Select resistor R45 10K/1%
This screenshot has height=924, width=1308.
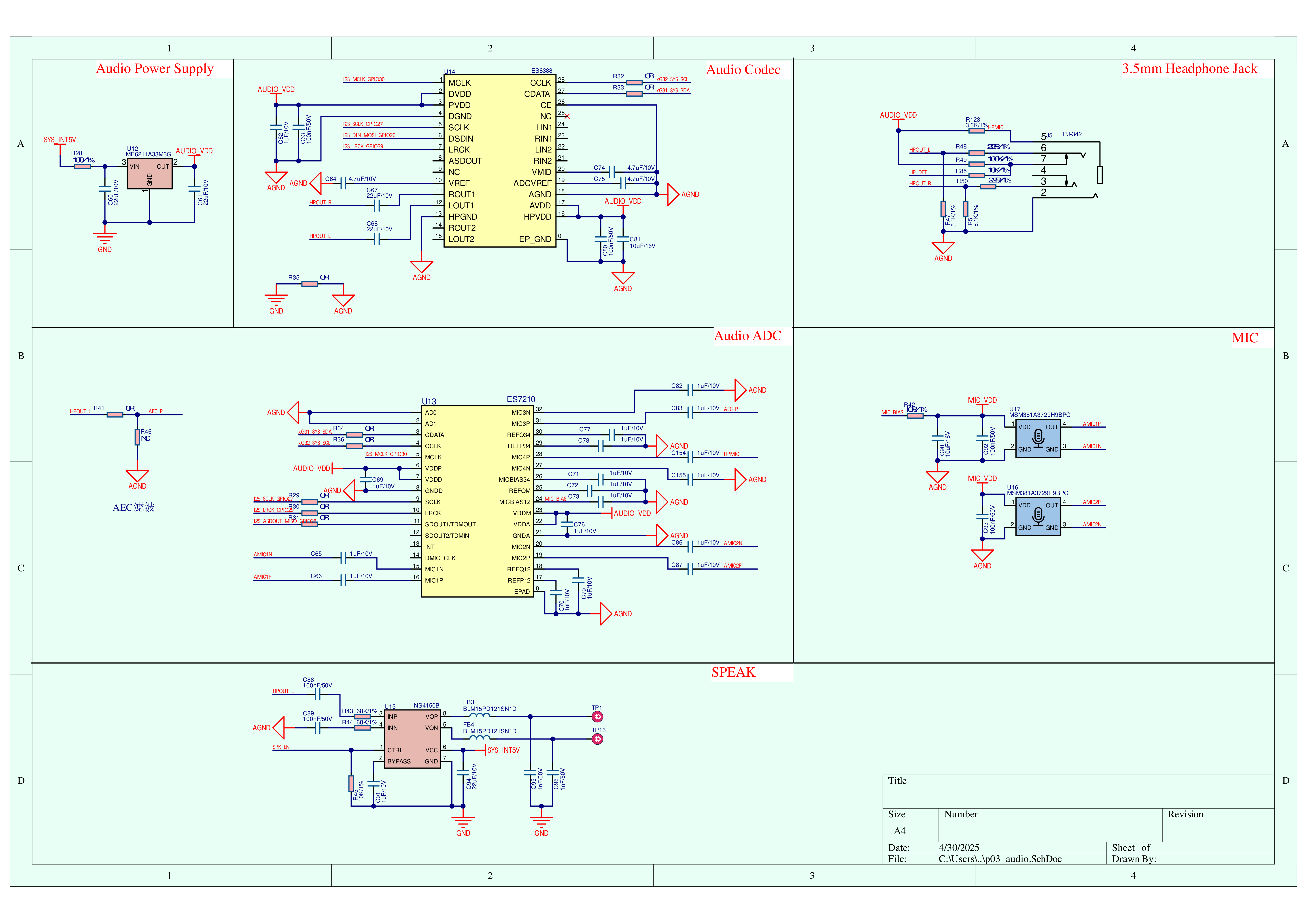[351, 783]
